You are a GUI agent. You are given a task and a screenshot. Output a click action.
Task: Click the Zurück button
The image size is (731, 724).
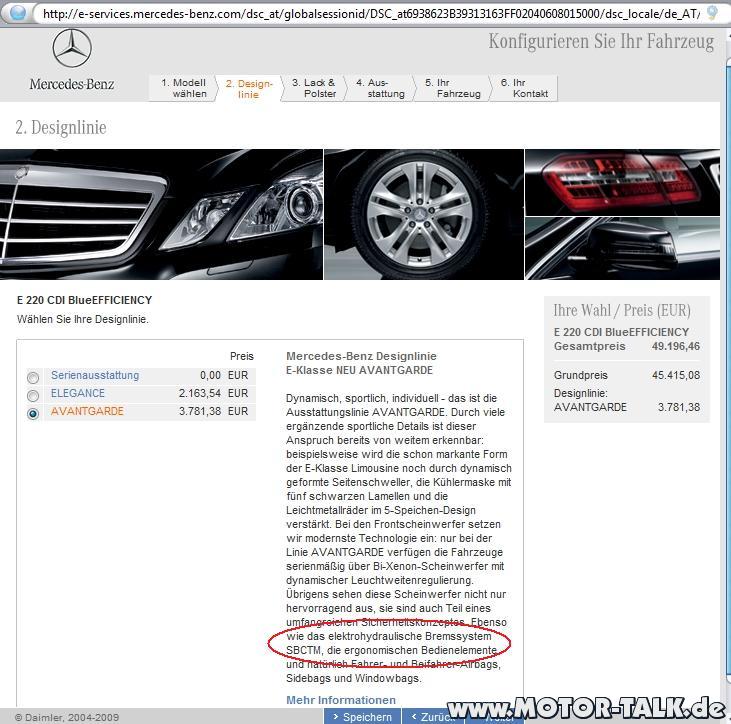pyautogui.click(x=434, y=717)
